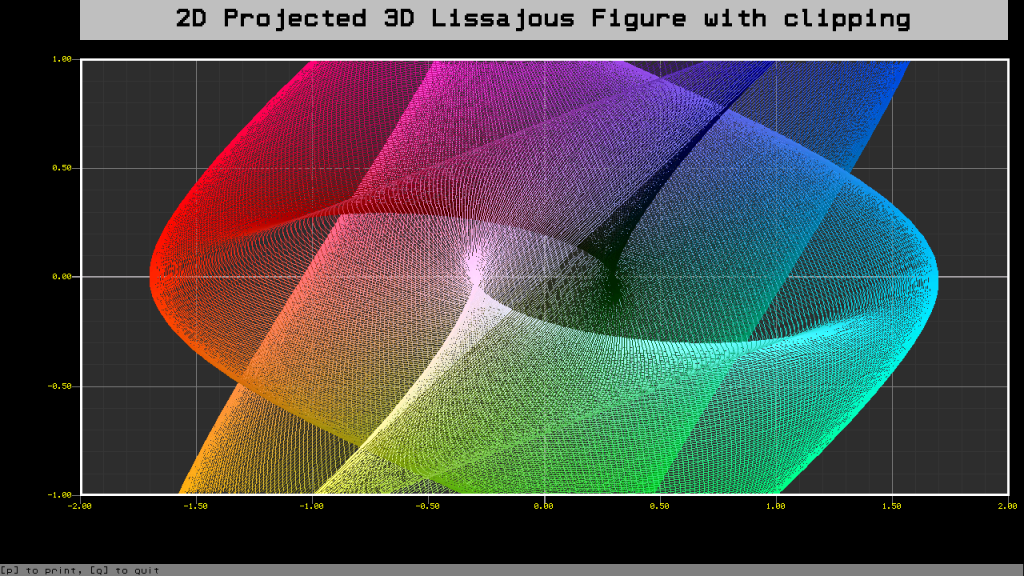Click the -1.50 label on the x-axis
The width and height of the screenshot is (1024, 576).
click(196, 506)
